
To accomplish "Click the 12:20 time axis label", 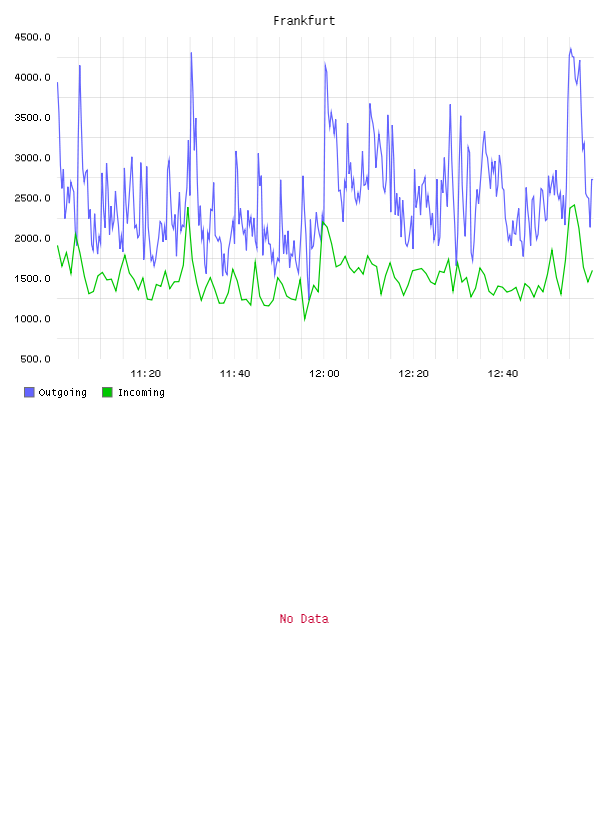I will tap(413, 374).
